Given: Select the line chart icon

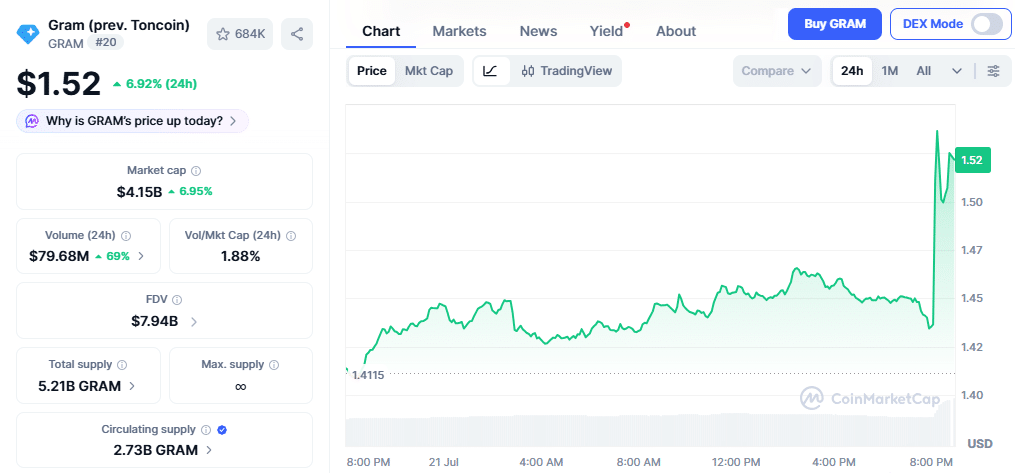Looking at the screenshot, I should tap(491, 71).
